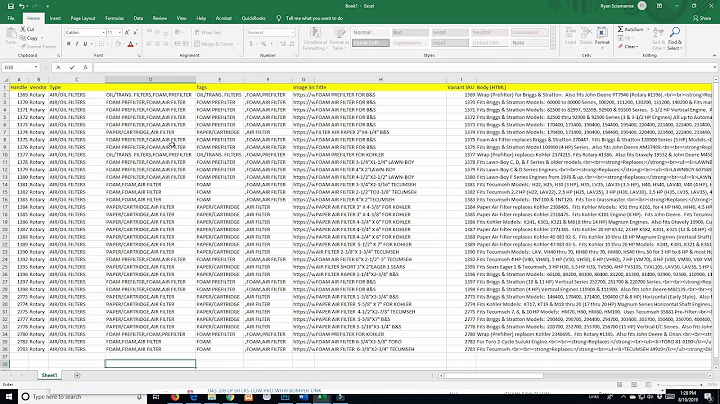Click the Type here to search box
This screenshot has width=720, height=404.
point(83,397)
